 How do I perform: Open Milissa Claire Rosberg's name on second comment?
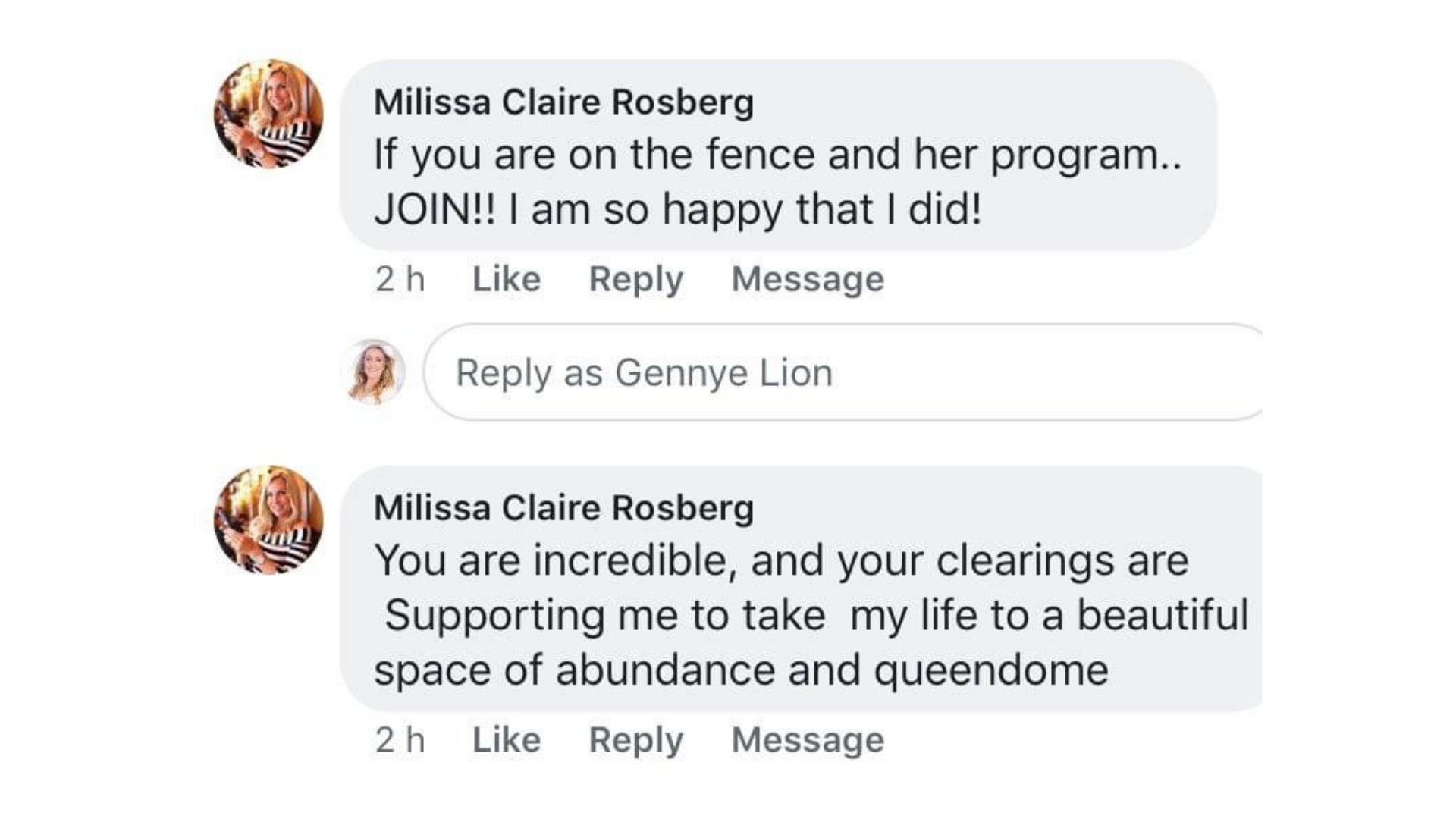click(x=563, y=508)
